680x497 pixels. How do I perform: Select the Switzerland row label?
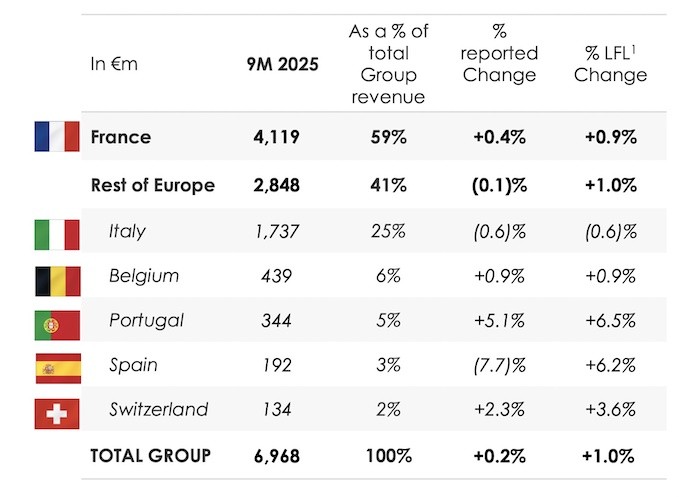pyautogui.click(x=158, y=409)
